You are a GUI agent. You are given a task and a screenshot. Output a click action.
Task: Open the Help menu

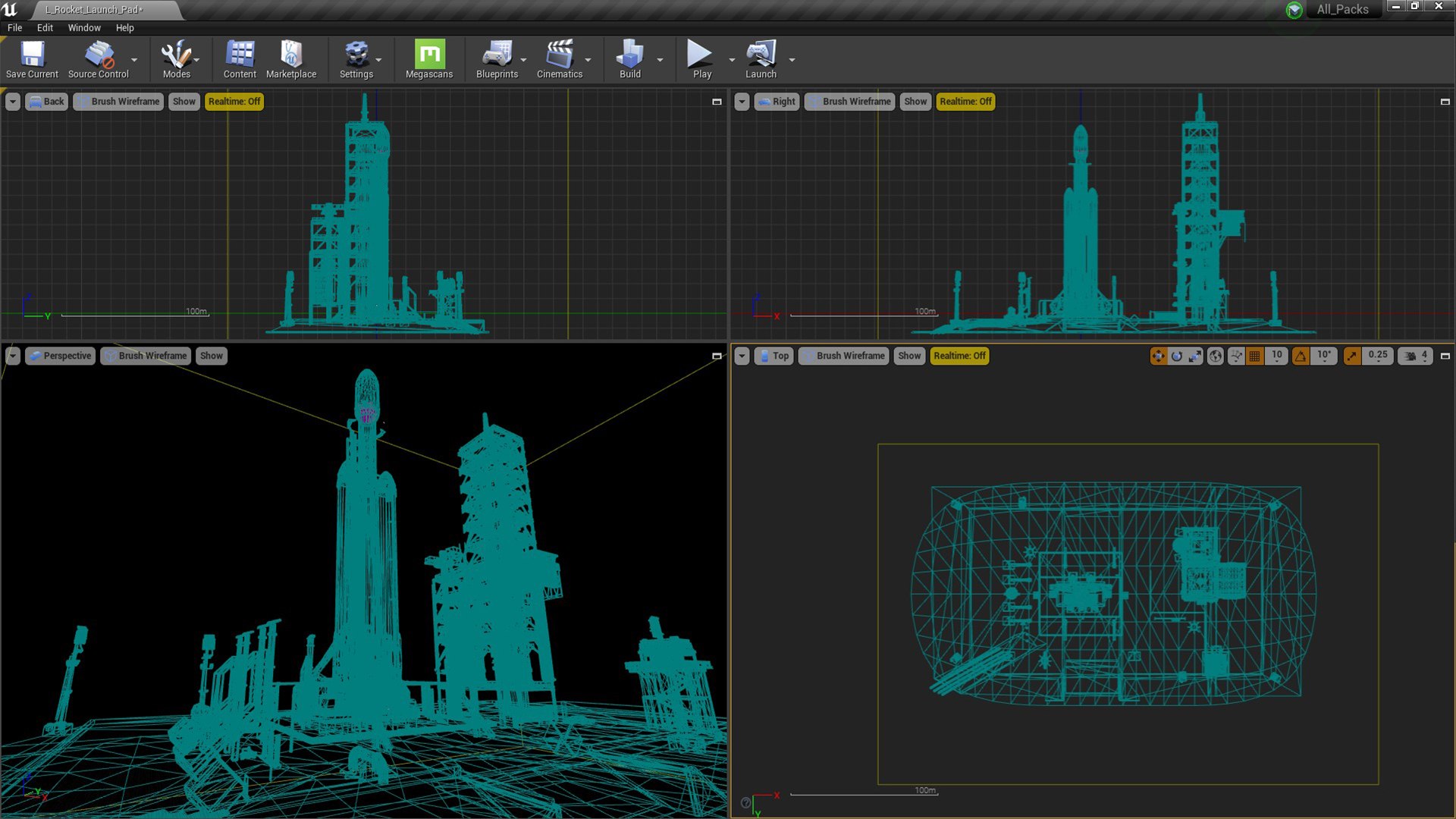124,28
